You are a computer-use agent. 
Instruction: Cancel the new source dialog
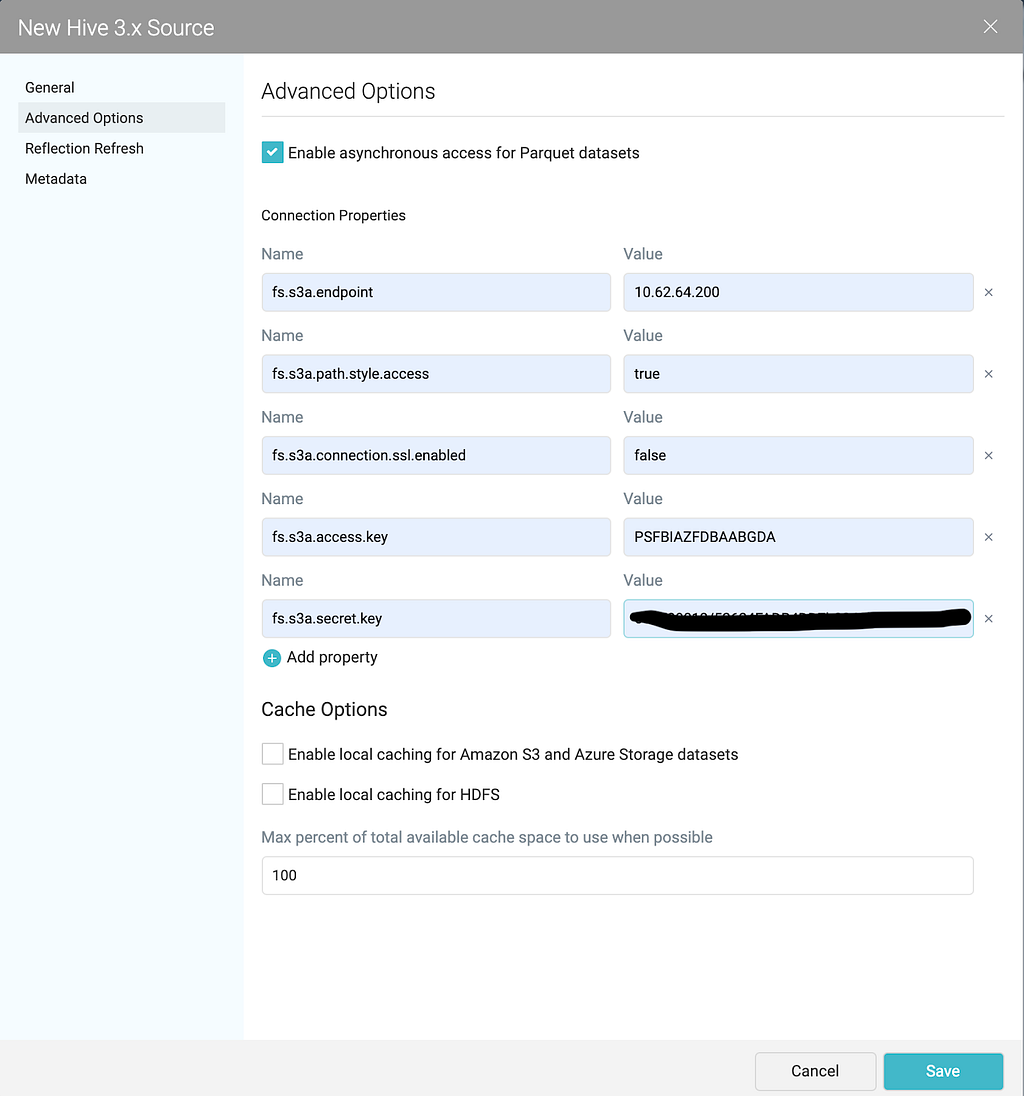tap(815, 1071)
